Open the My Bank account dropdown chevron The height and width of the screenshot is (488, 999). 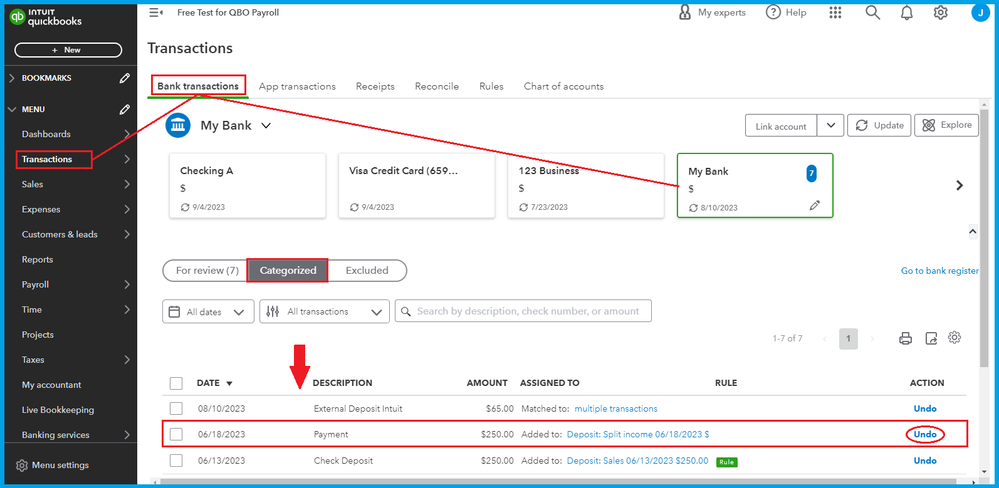266,126
